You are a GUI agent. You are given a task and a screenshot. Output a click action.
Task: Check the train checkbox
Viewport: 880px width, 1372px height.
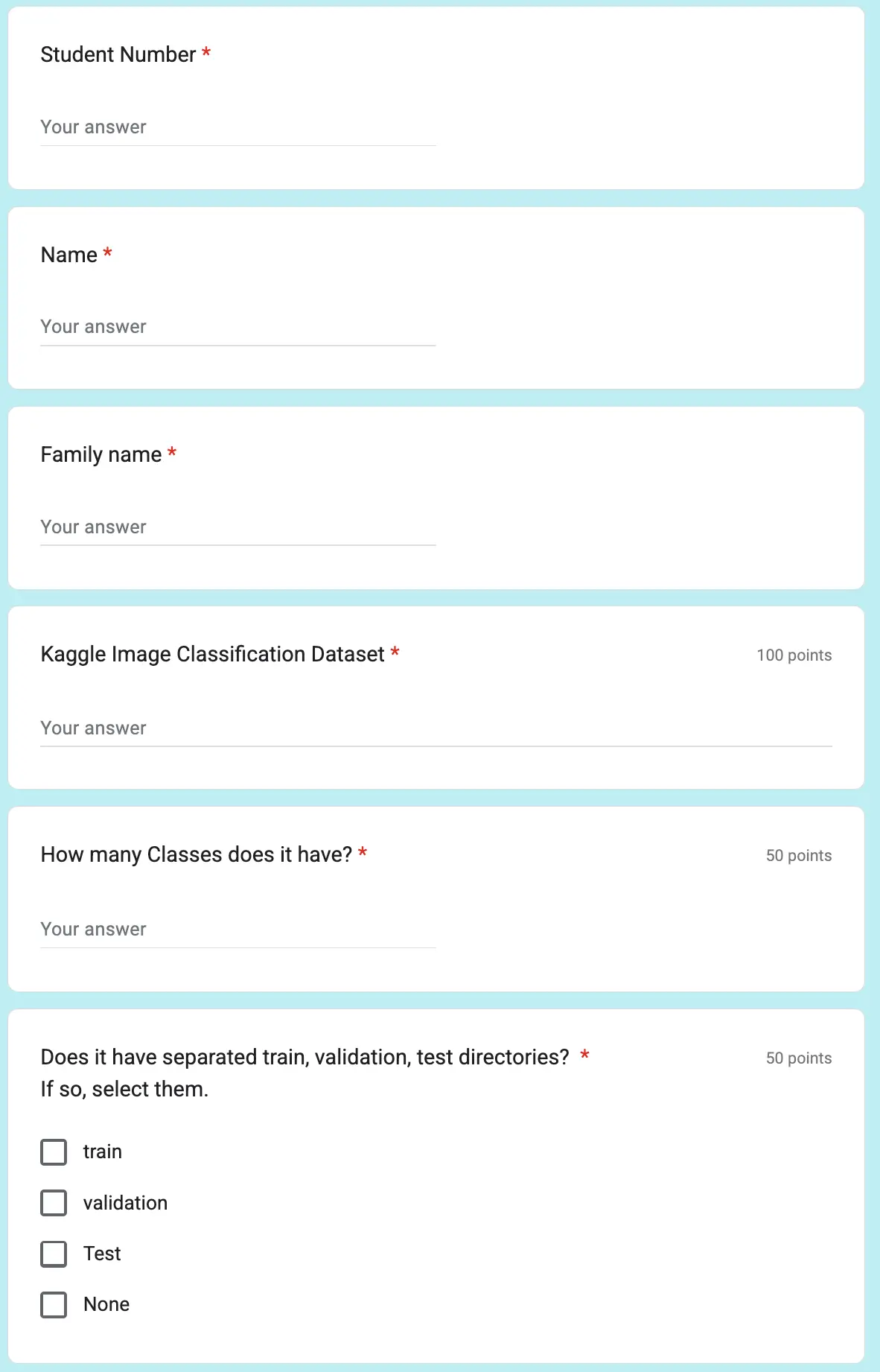[53, 1152]
